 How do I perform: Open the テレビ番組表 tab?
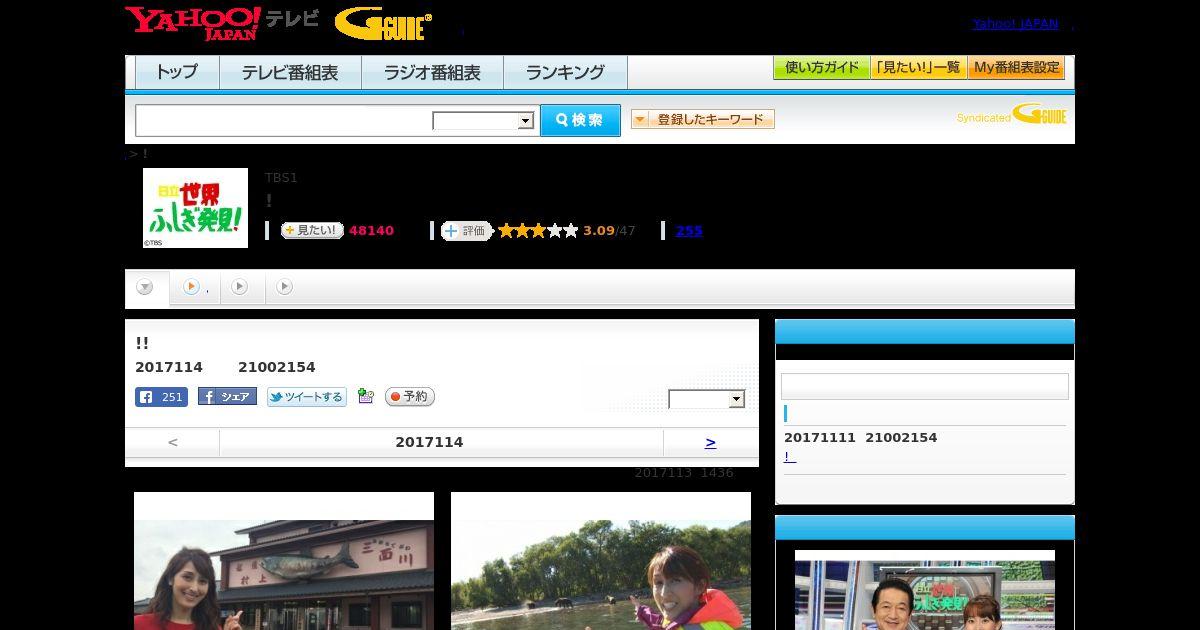click(x=290, y=72)
